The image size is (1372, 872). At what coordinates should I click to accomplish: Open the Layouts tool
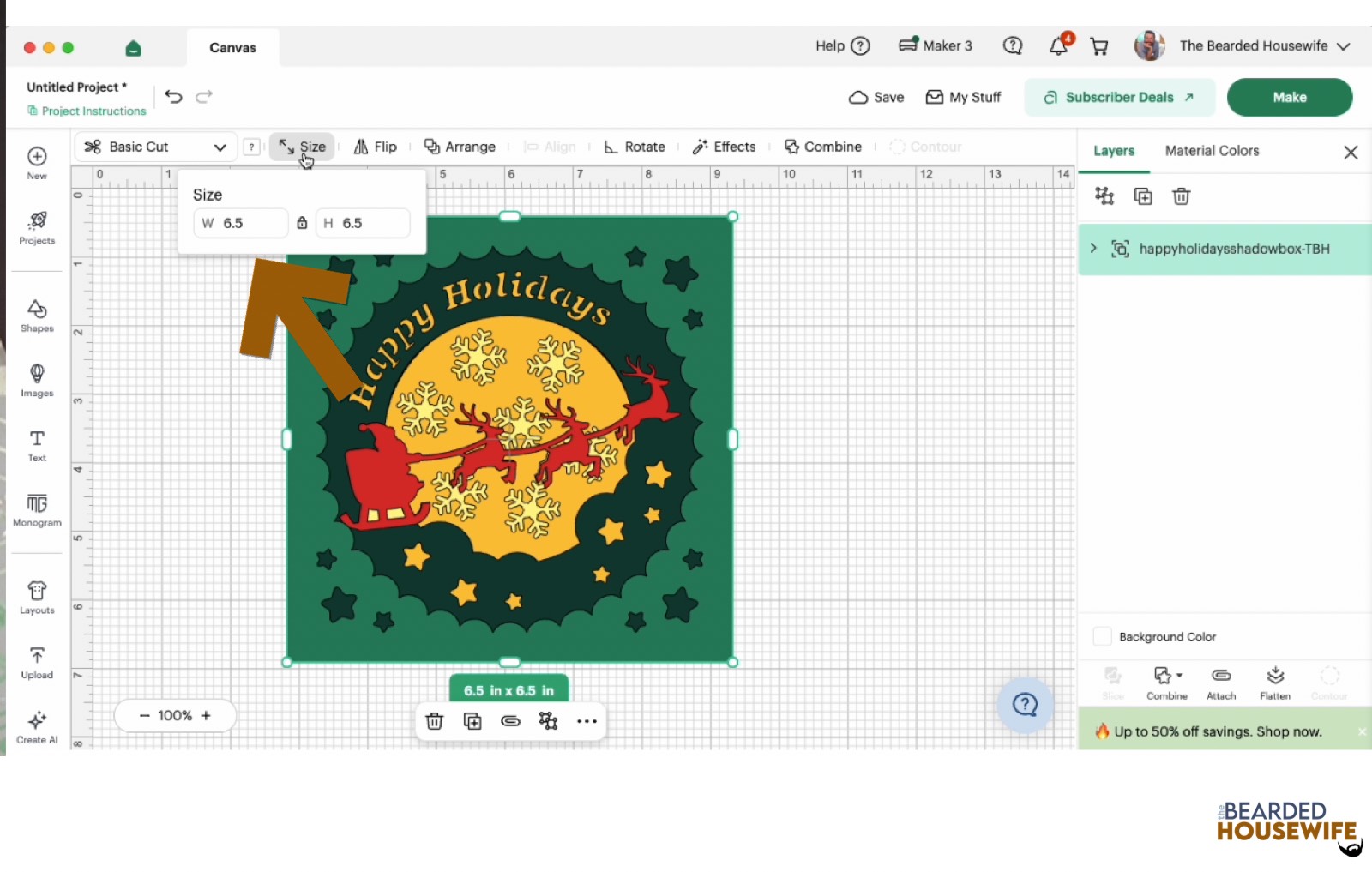[x=37, y=598]
